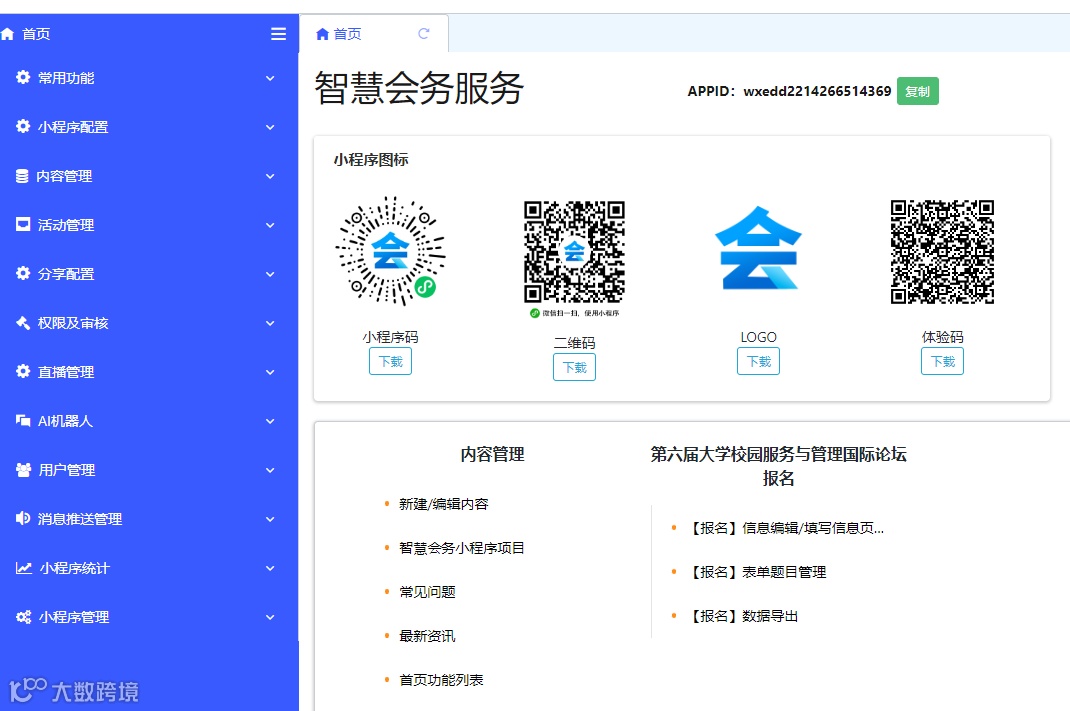The width and height of the screenshot is (1070, 711).
Task: Open the 【报名】表单题目管理 link
Action: click(x=756, y=572)
